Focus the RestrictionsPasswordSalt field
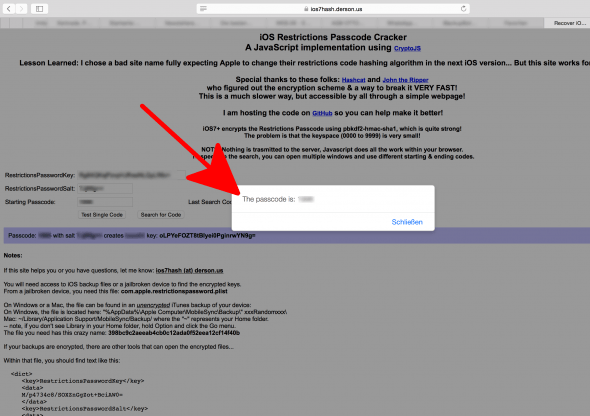590x416 pixels. point(105,188)
